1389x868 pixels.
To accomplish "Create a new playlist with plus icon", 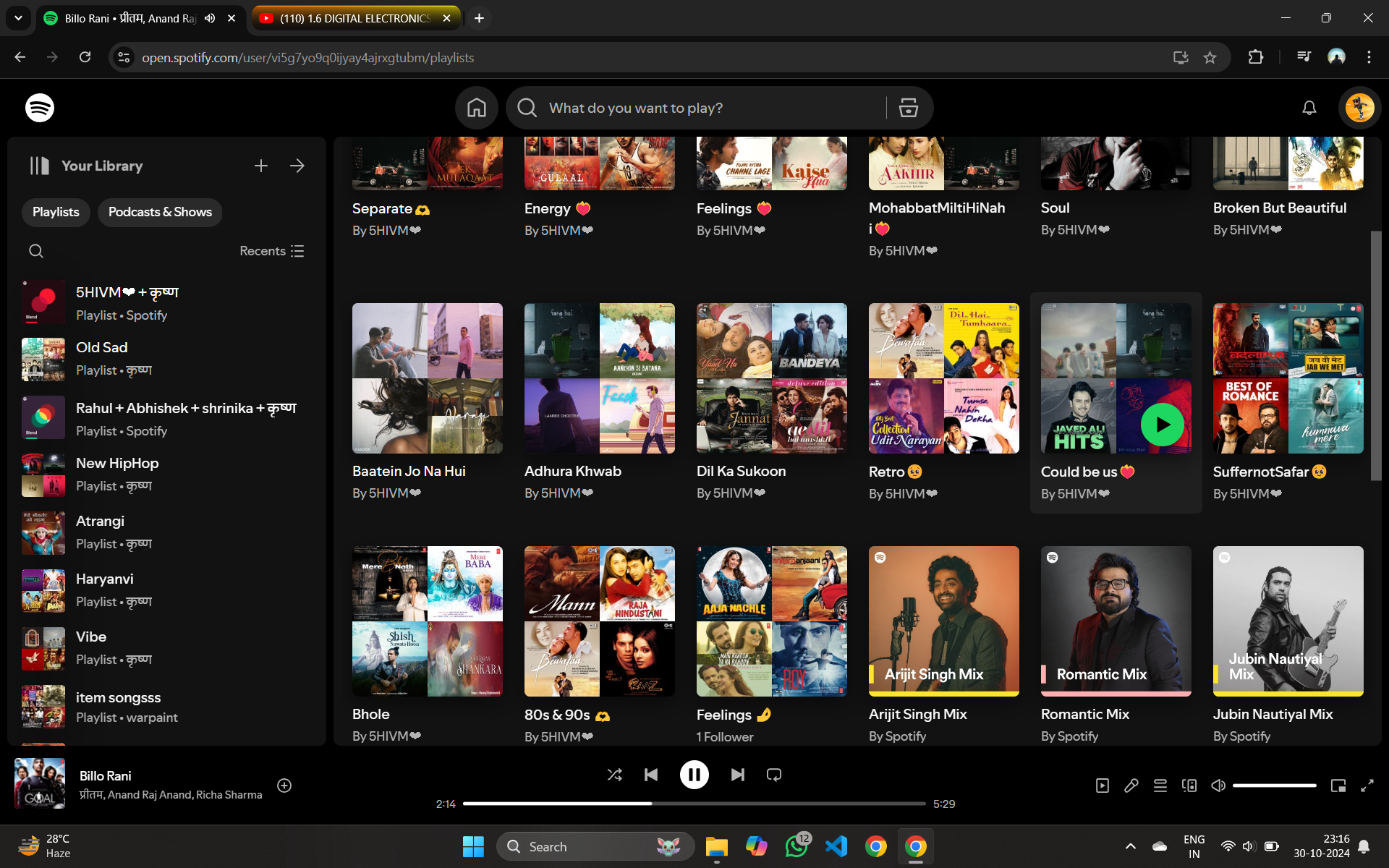I will [261, 166].
